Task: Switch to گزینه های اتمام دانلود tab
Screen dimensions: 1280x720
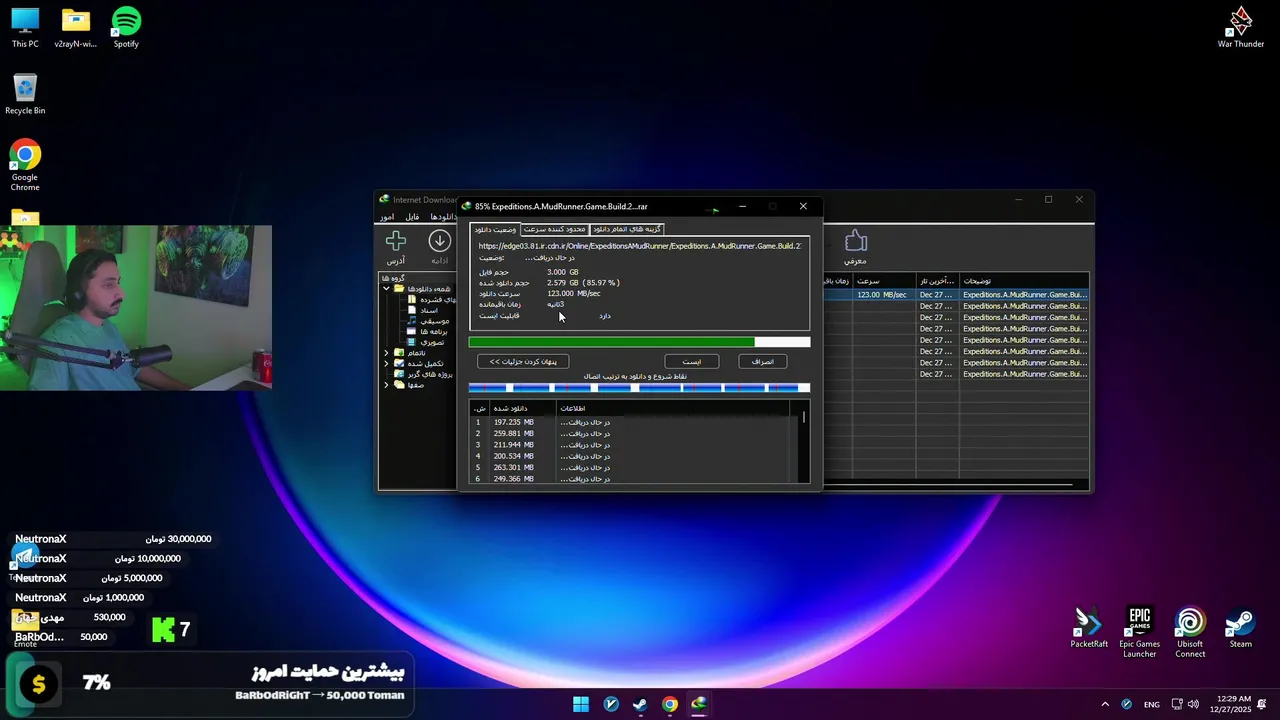Action: point(627,229)
